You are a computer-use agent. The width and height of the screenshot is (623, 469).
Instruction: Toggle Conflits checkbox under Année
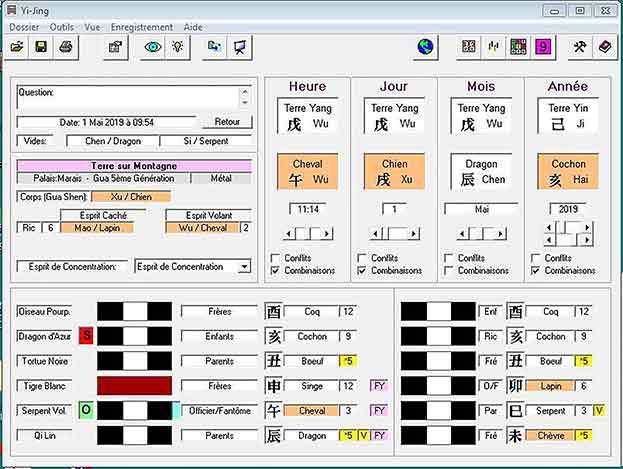tap(535, 258)
